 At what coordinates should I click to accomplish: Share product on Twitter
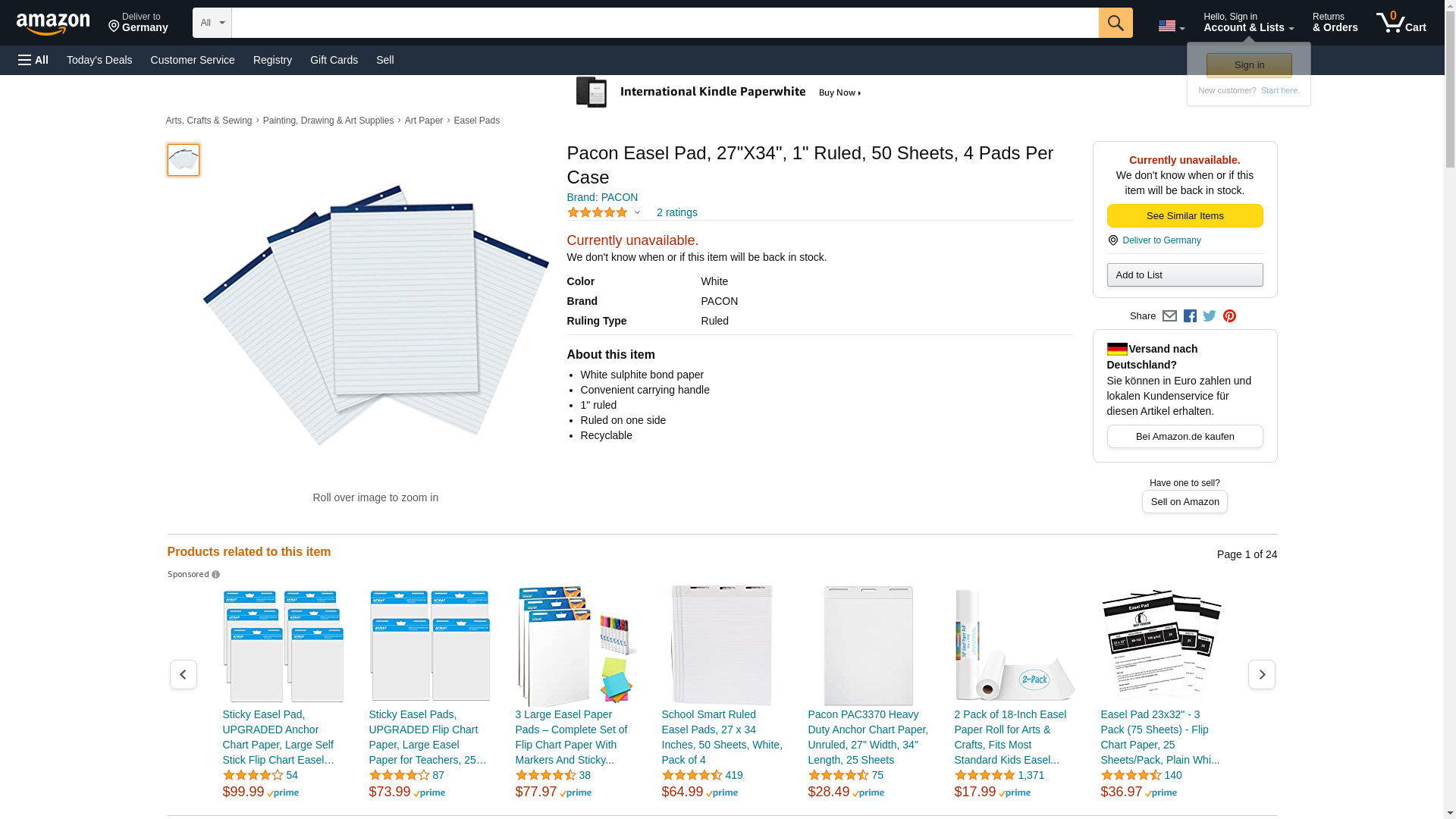click(x=1210, y=316)
